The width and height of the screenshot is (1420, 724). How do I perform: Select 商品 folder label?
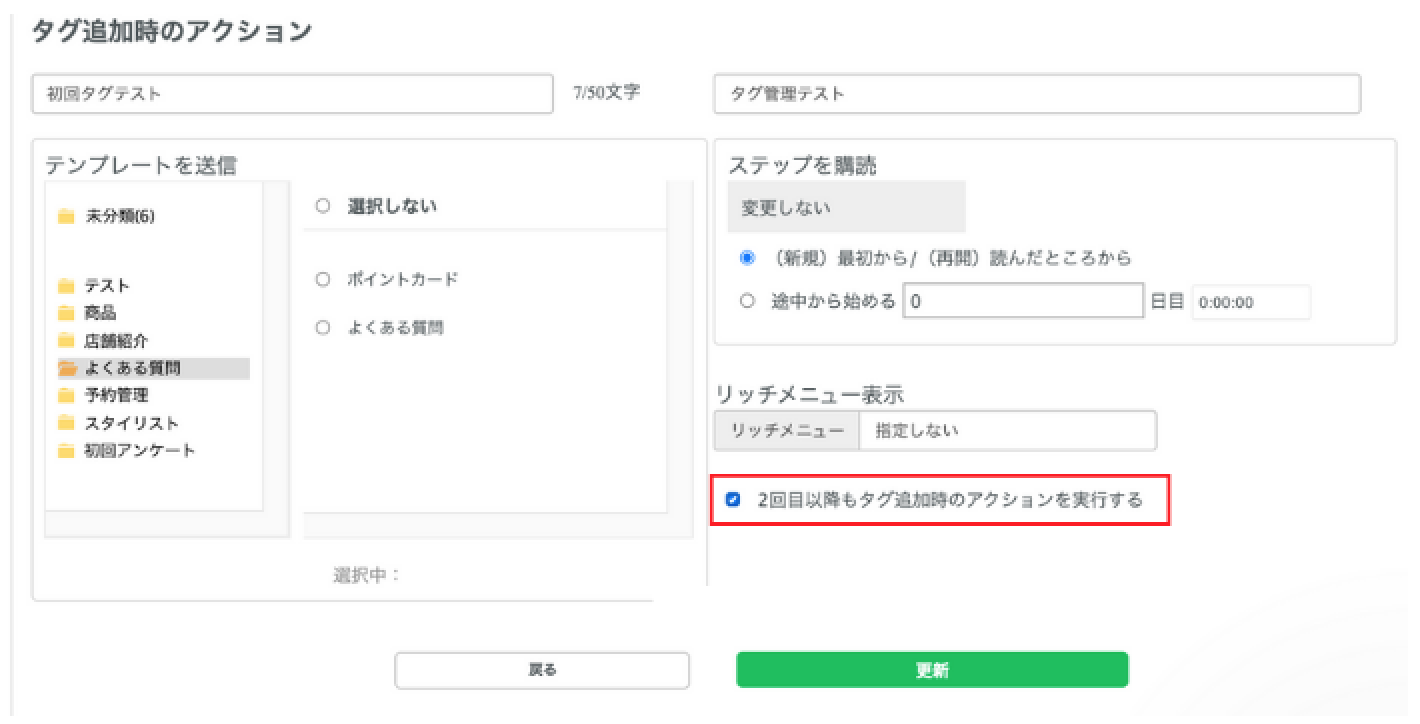(101, 313)
